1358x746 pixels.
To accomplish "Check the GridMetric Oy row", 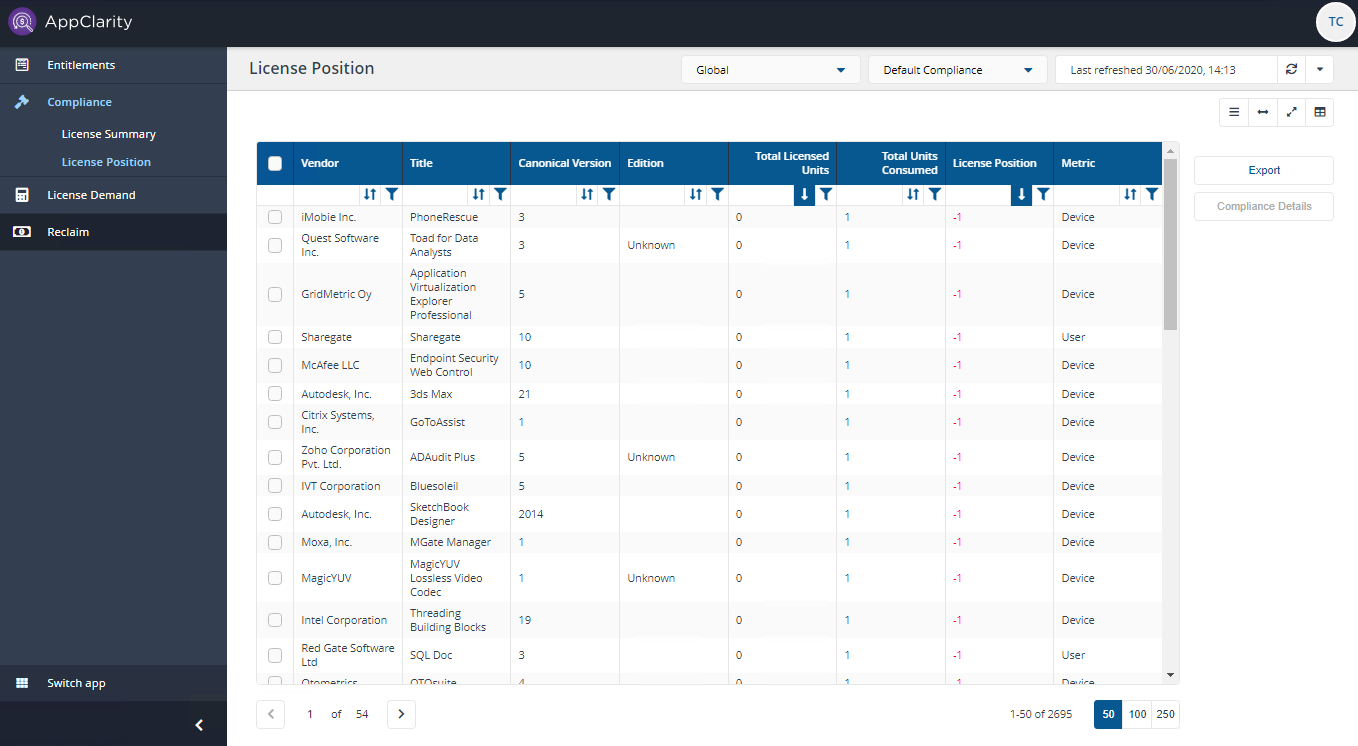I will click(x=275, y=294).
